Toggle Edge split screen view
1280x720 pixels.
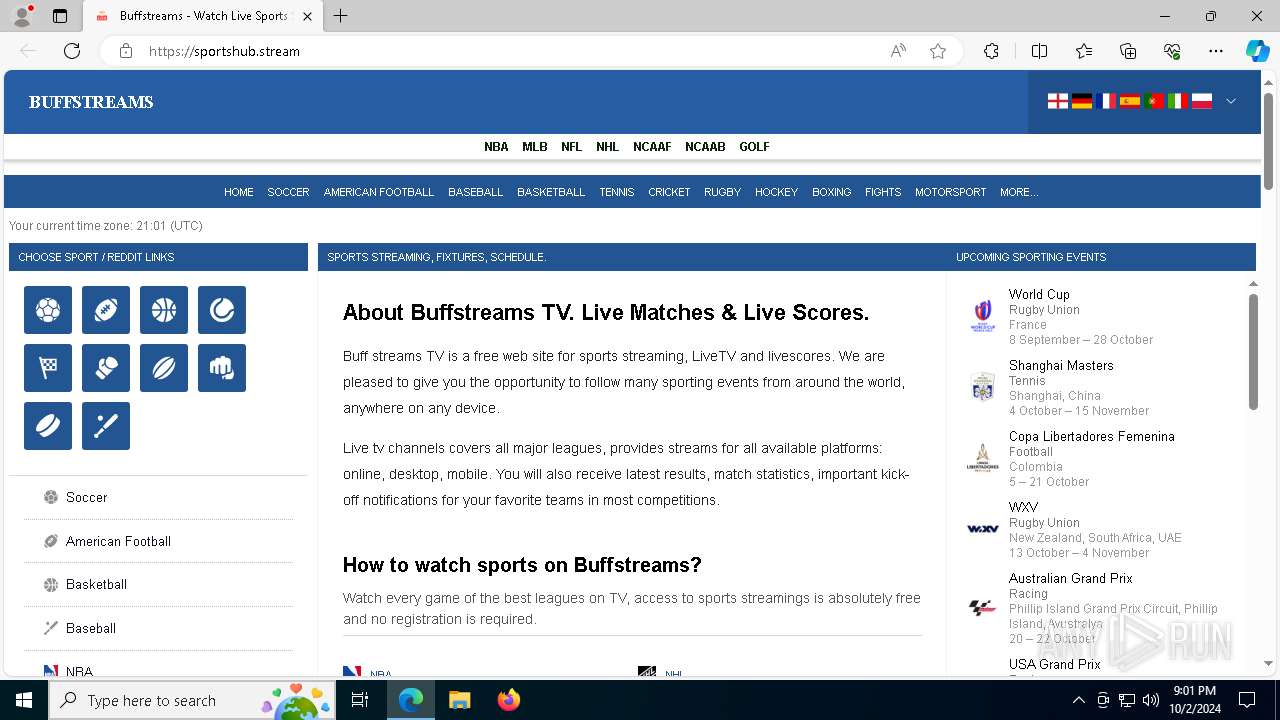pyautogui.click(x=1039, y=51)
